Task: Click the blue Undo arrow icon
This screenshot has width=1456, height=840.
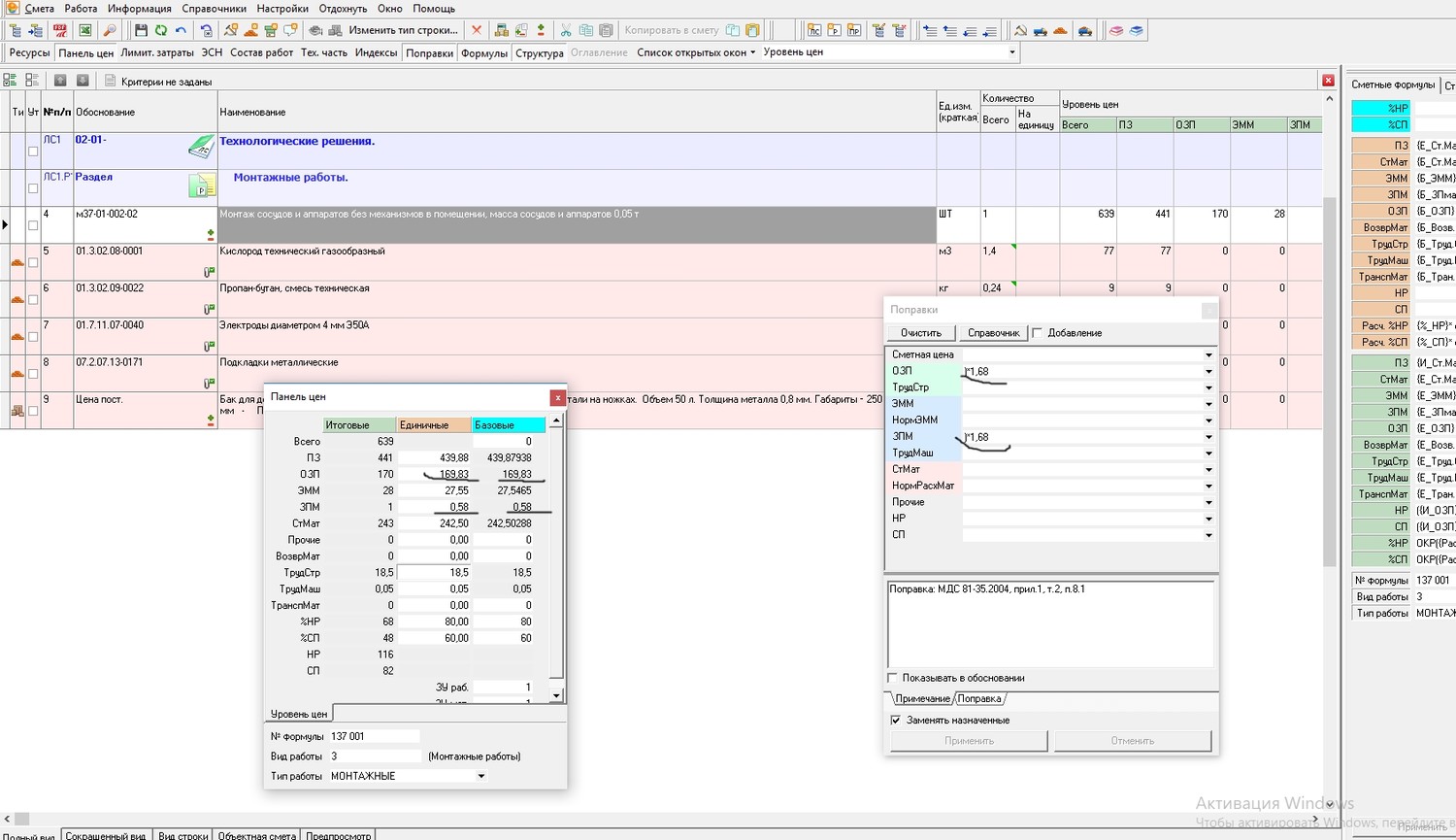Action: pyautogui.click(x=181, y=31)
